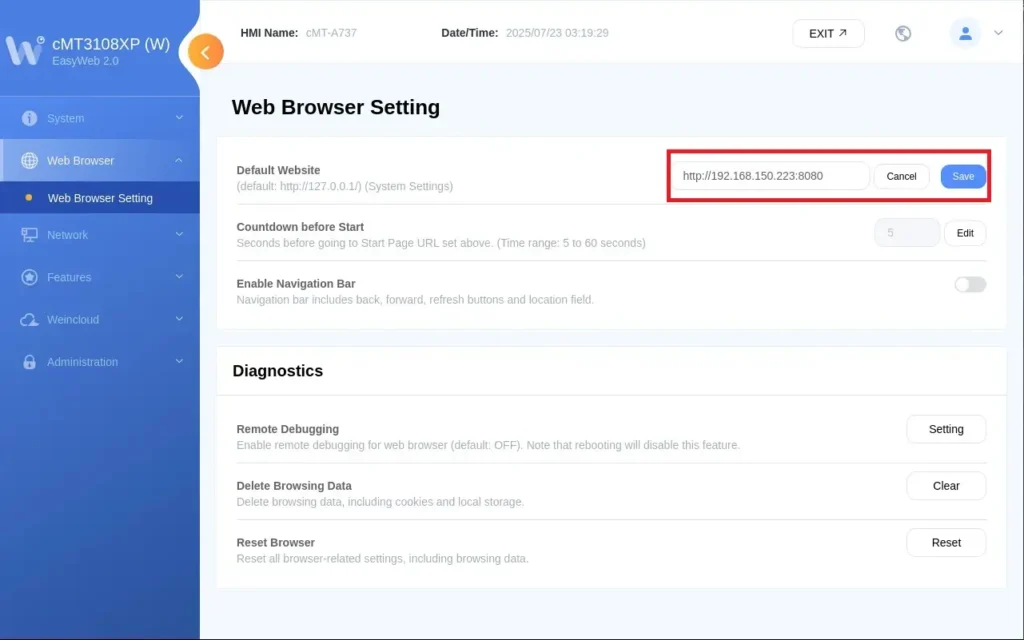Click the Enable Navigation Bar label
This screenshot has width=1024, height=640.
point(296,284)
